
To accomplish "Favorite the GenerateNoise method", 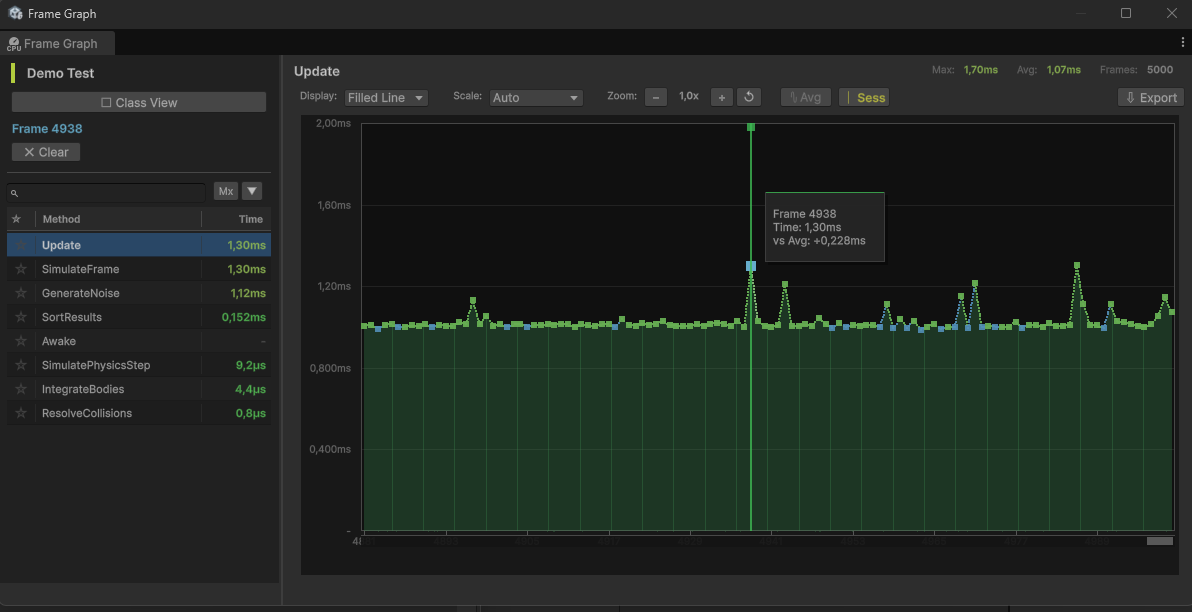I will pyautogui.click(x=21, y=293).
